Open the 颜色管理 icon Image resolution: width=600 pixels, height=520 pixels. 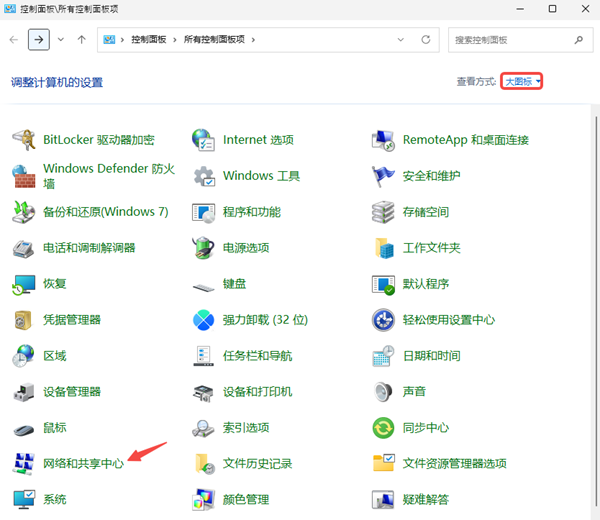tap(203, 500)
